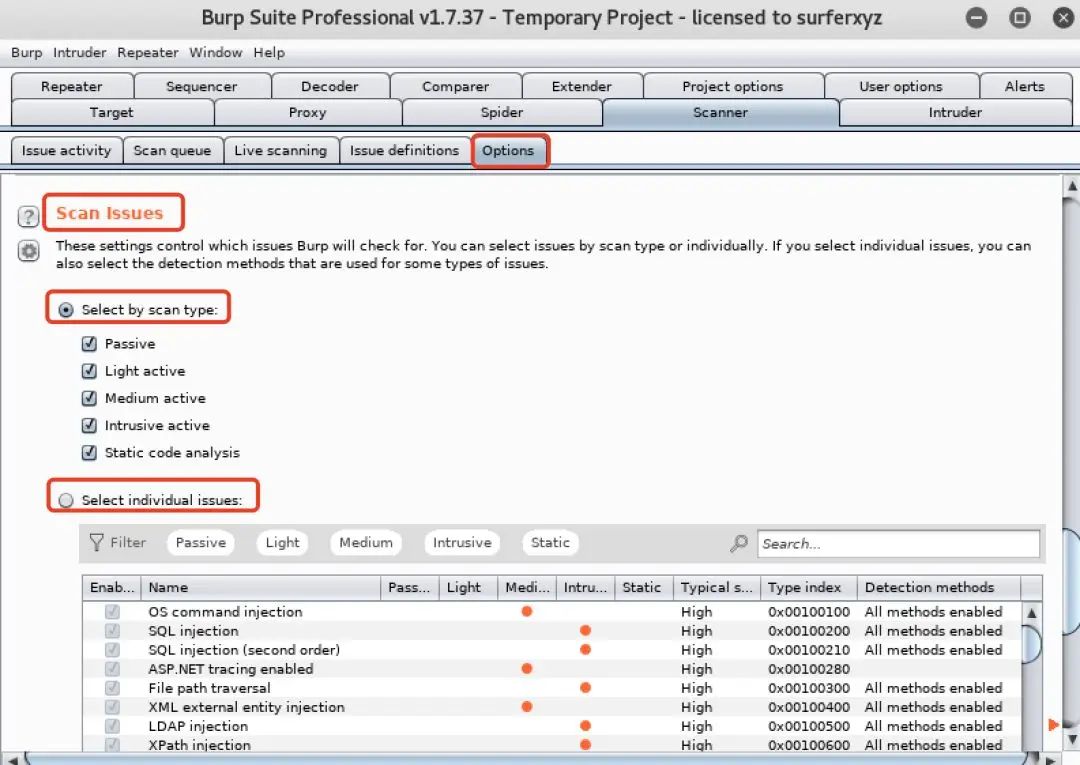This screenshot has height=765, width=1080.
Task: Open the Scan Issues gear settings icon
Action: [28, 251]
